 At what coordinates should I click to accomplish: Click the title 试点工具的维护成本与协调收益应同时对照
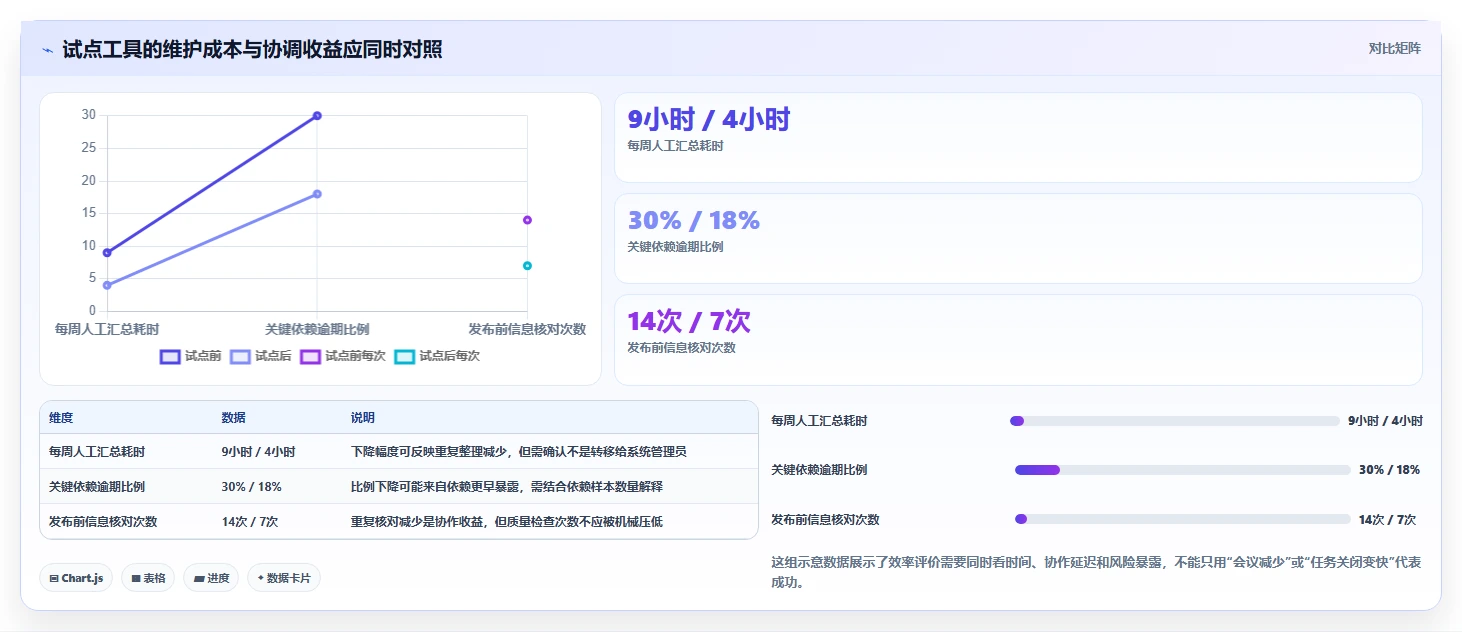click(252, 50)
